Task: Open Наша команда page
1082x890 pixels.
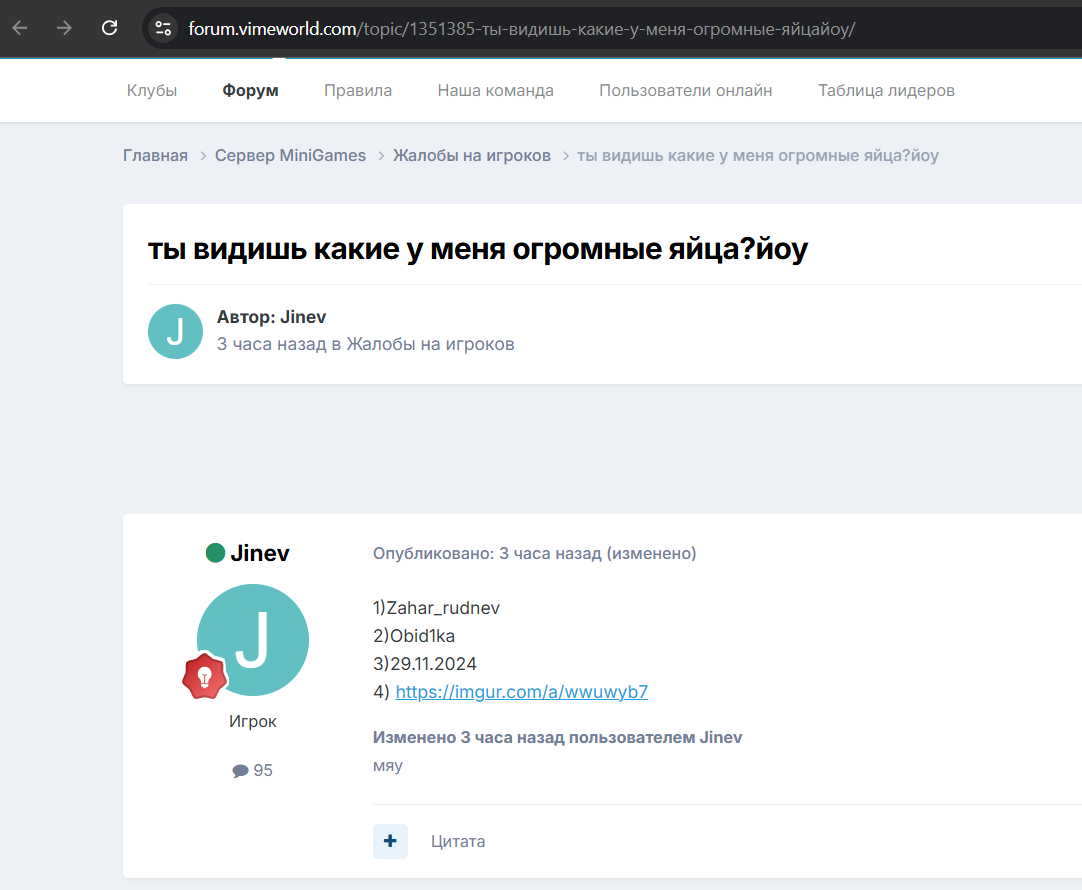Action: (495, 90)
